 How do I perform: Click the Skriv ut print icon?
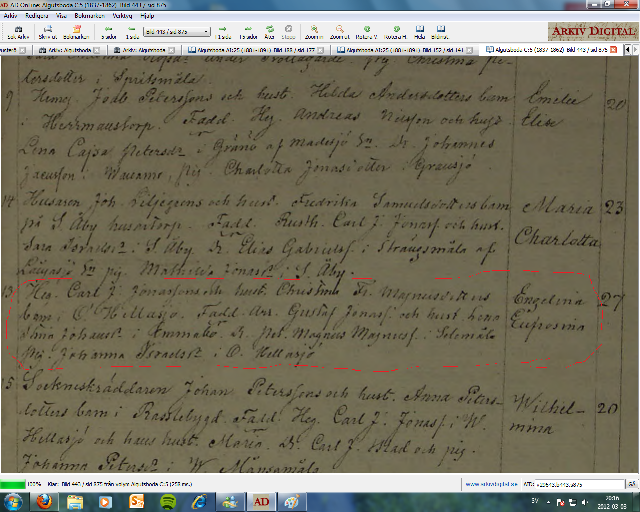pos(46,31)
